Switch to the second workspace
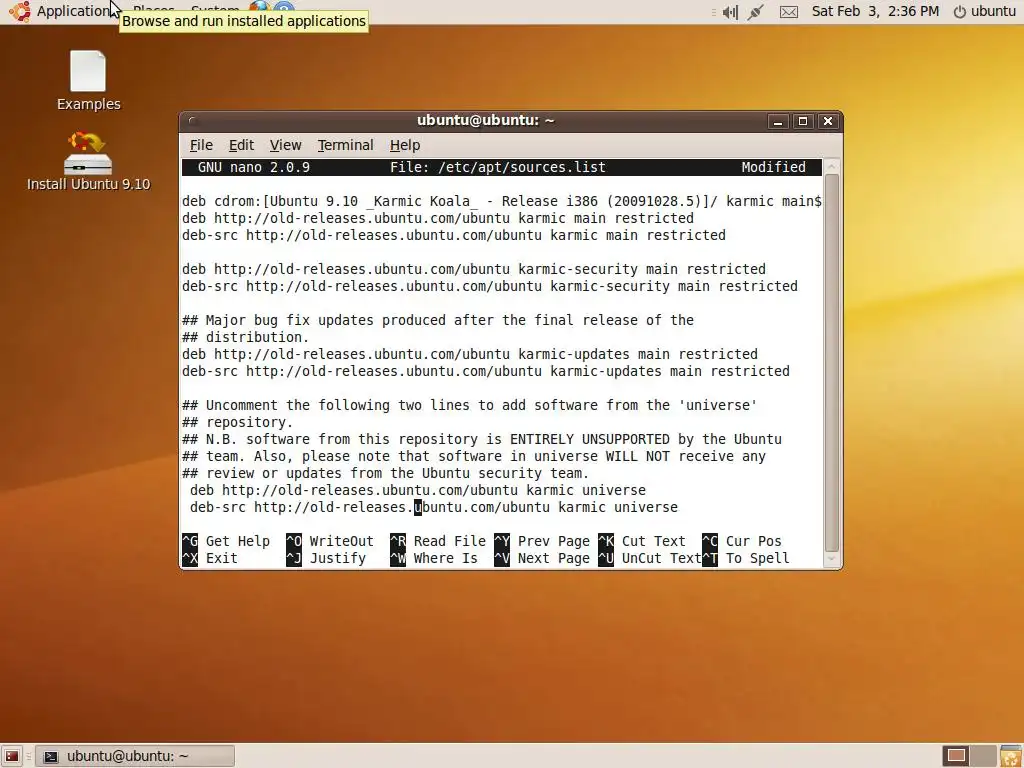Screen dimensions: 1024x768 coord(984,756)
